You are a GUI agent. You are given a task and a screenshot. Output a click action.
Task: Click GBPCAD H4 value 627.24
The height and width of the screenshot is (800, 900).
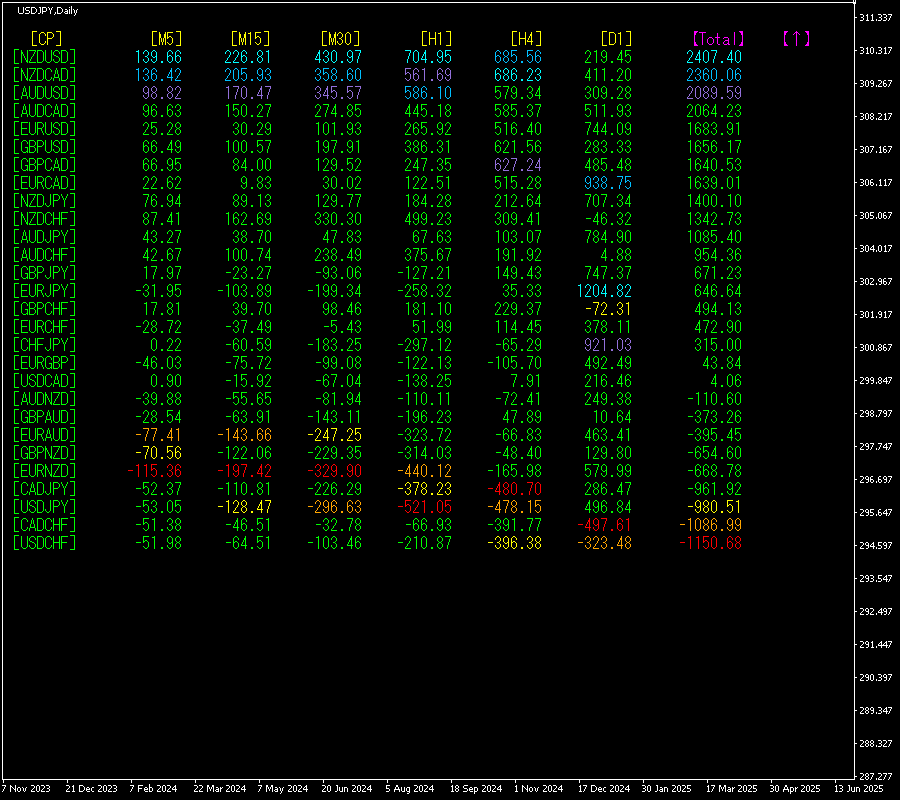coord(518,165)
